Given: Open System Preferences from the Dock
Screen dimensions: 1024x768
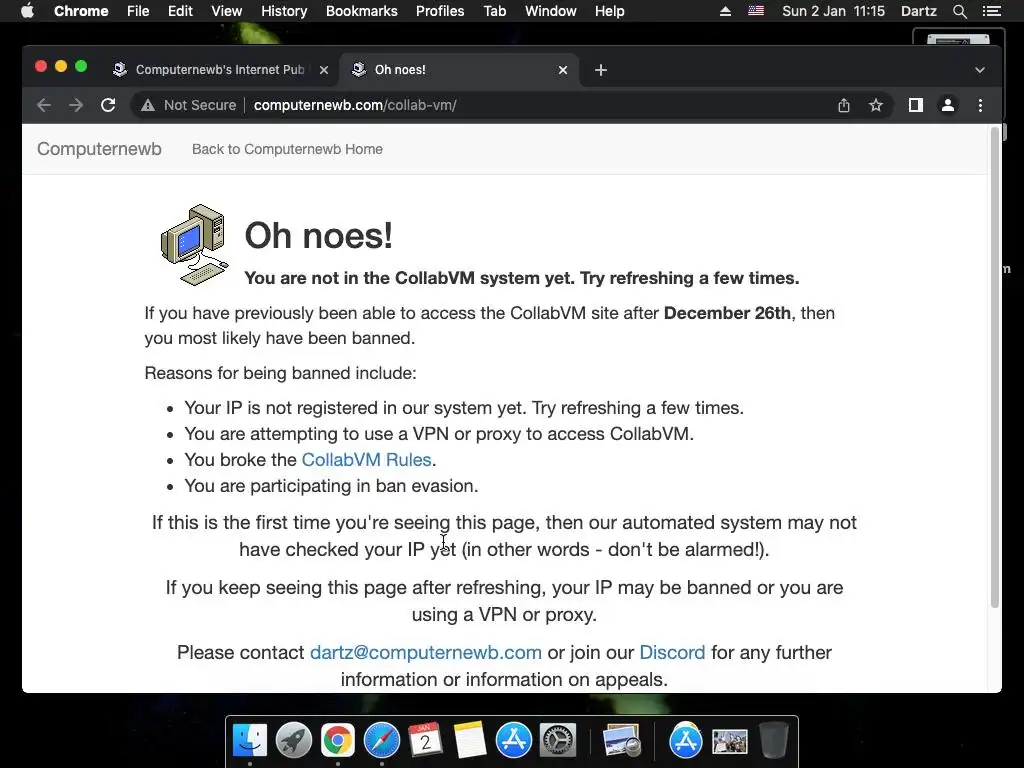Looking at the screenshot, I should (557, 741).
